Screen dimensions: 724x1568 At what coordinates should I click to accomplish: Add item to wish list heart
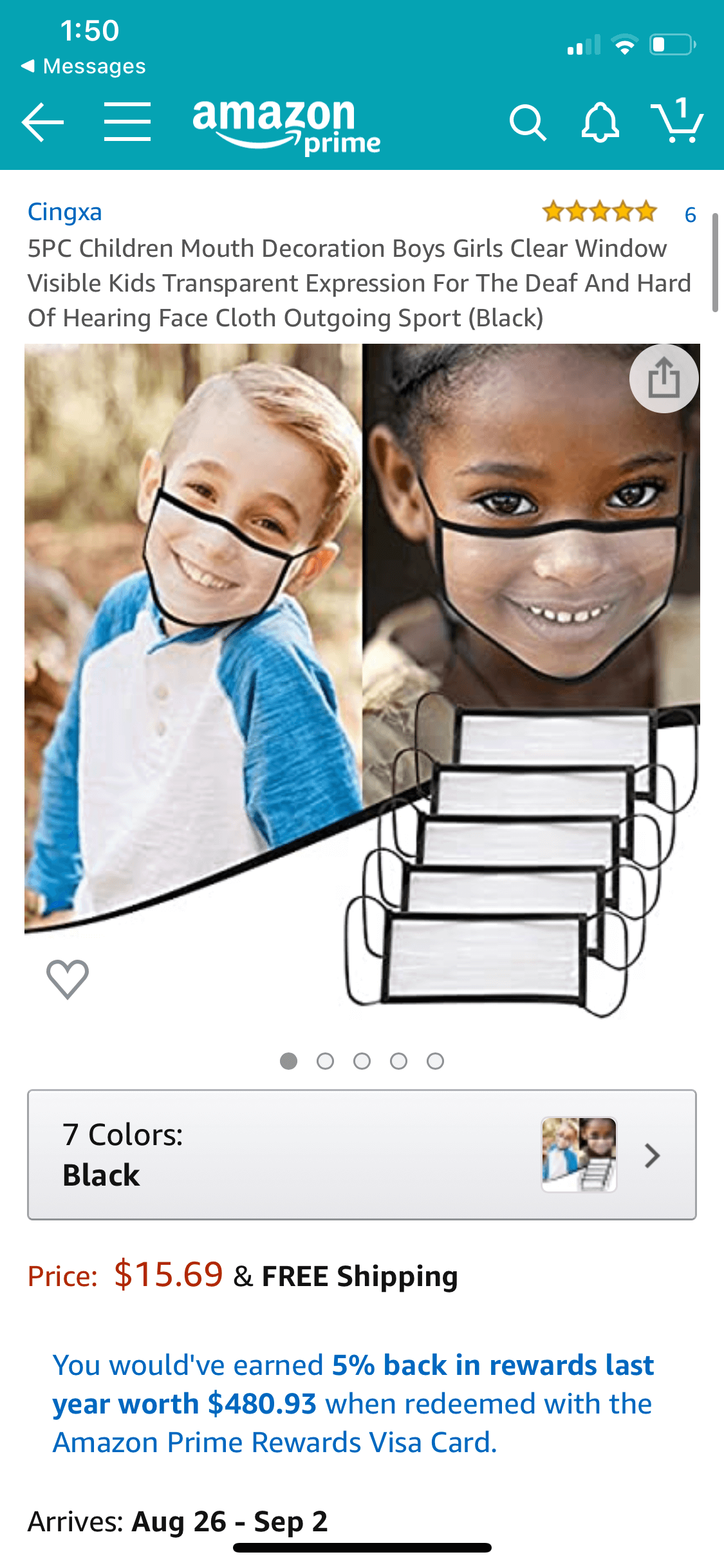coord(68,979)
